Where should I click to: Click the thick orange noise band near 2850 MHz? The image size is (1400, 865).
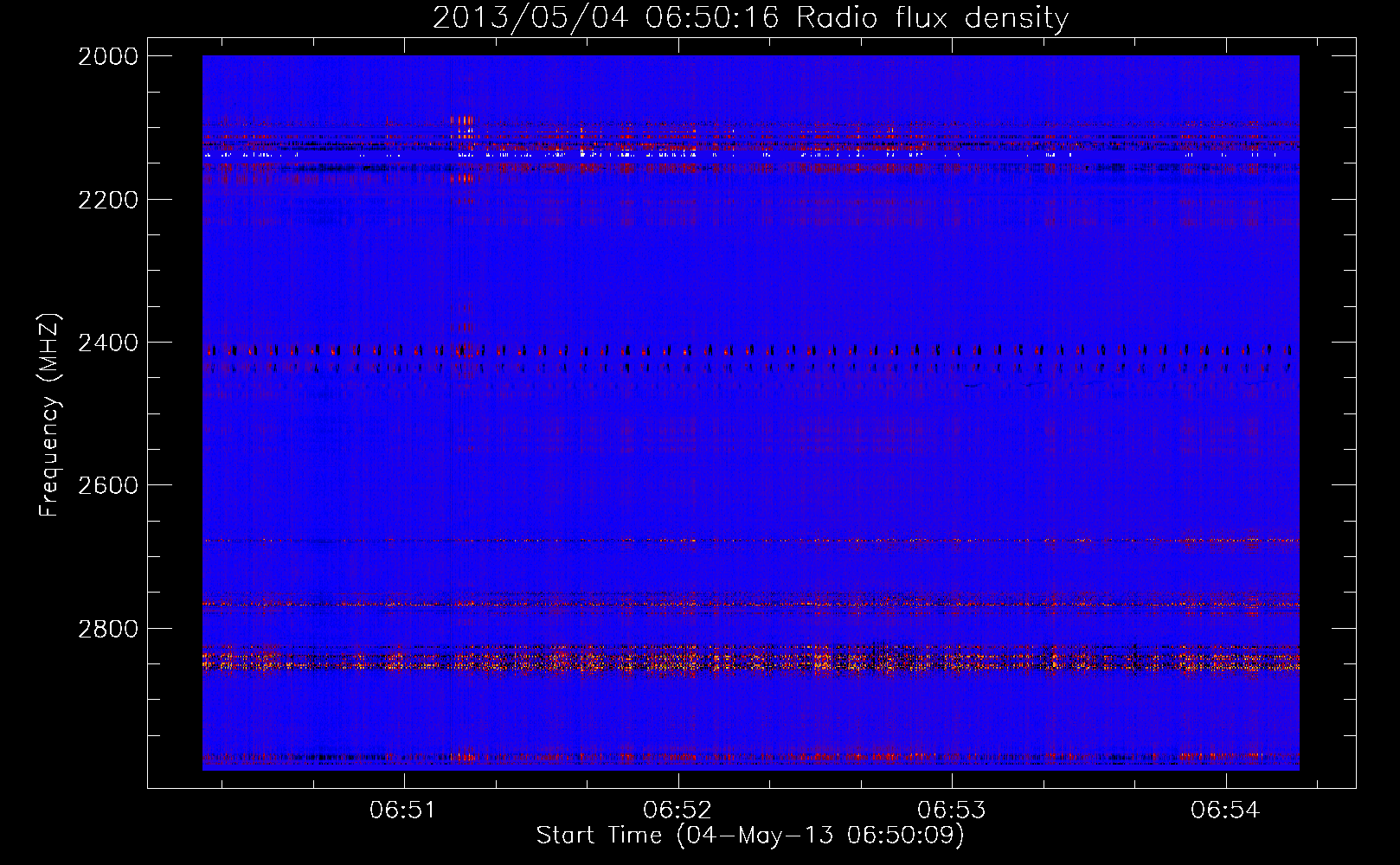[x=744, y=663]
